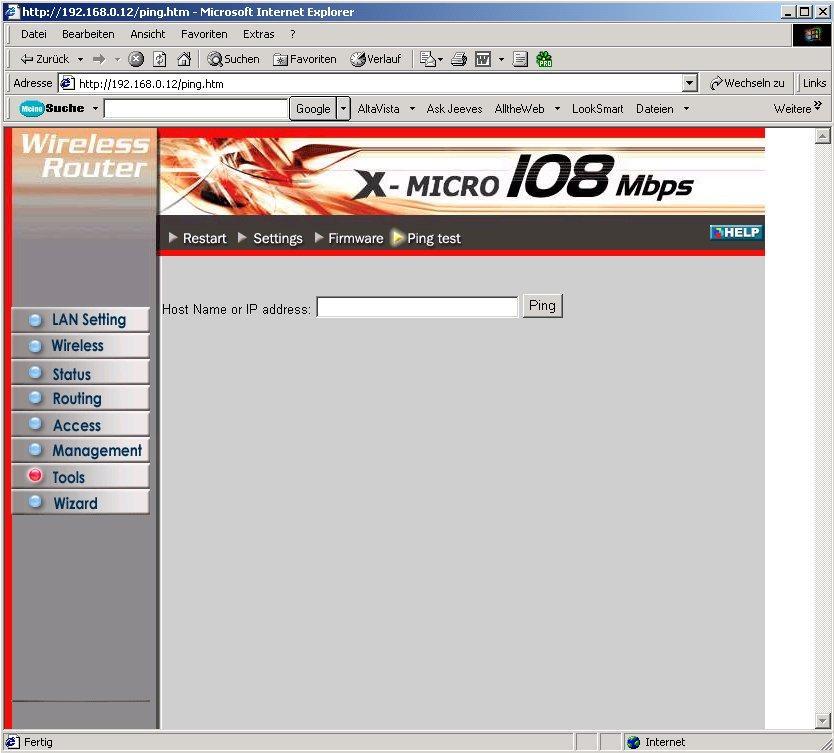The width and height of the screenshot is (834, 753).
Task: Open the Ansicht menu
Action: 147,34
